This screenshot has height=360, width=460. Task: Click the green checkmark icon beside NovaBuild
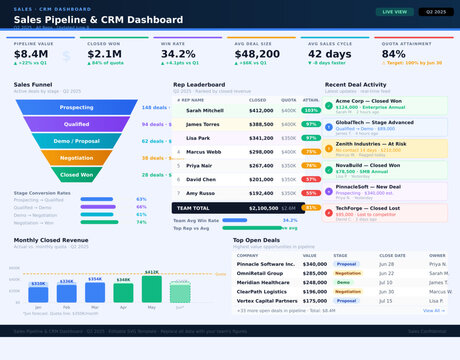[329, 170]
